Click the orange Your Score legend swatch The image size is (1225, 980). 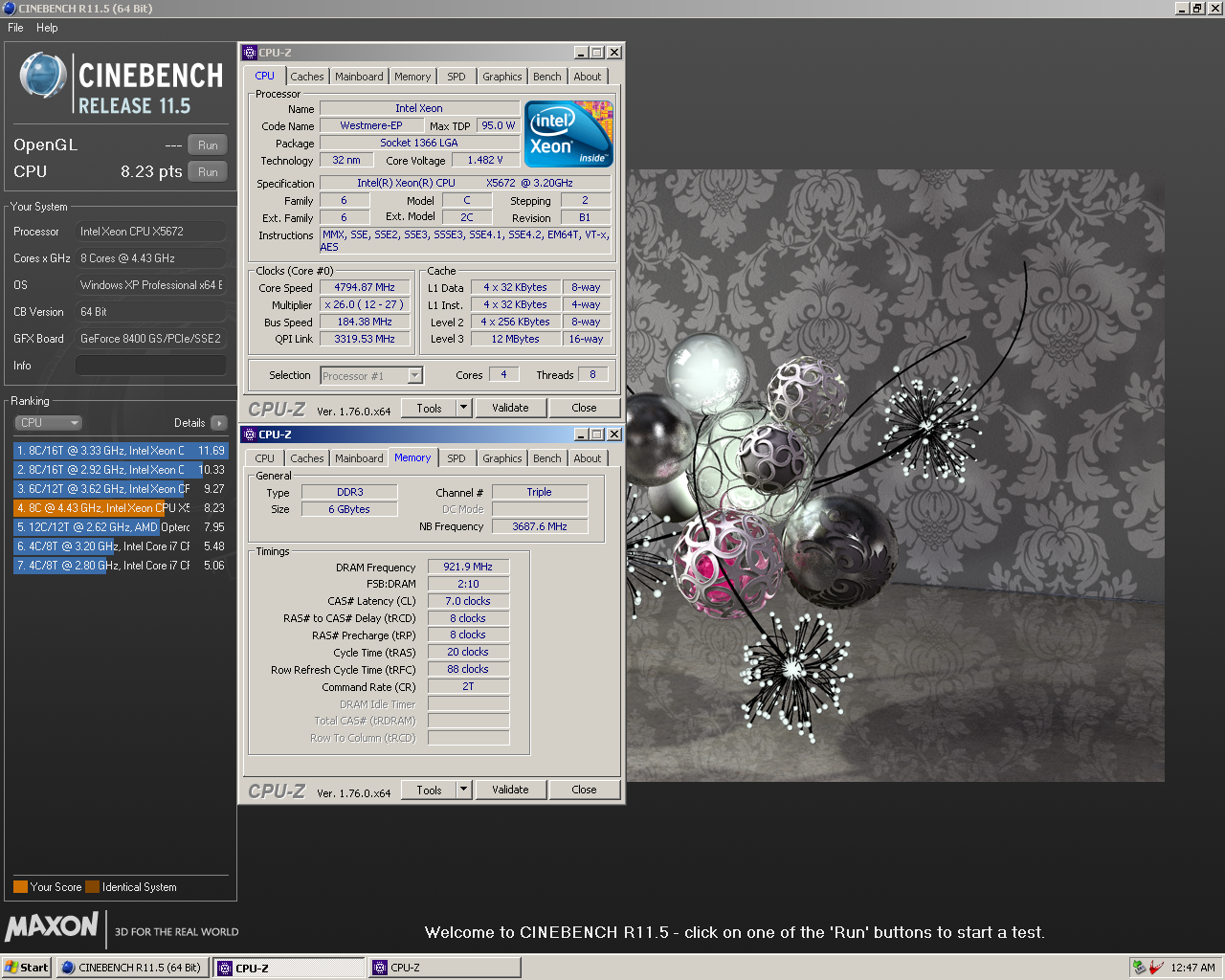tap(20, 887)
